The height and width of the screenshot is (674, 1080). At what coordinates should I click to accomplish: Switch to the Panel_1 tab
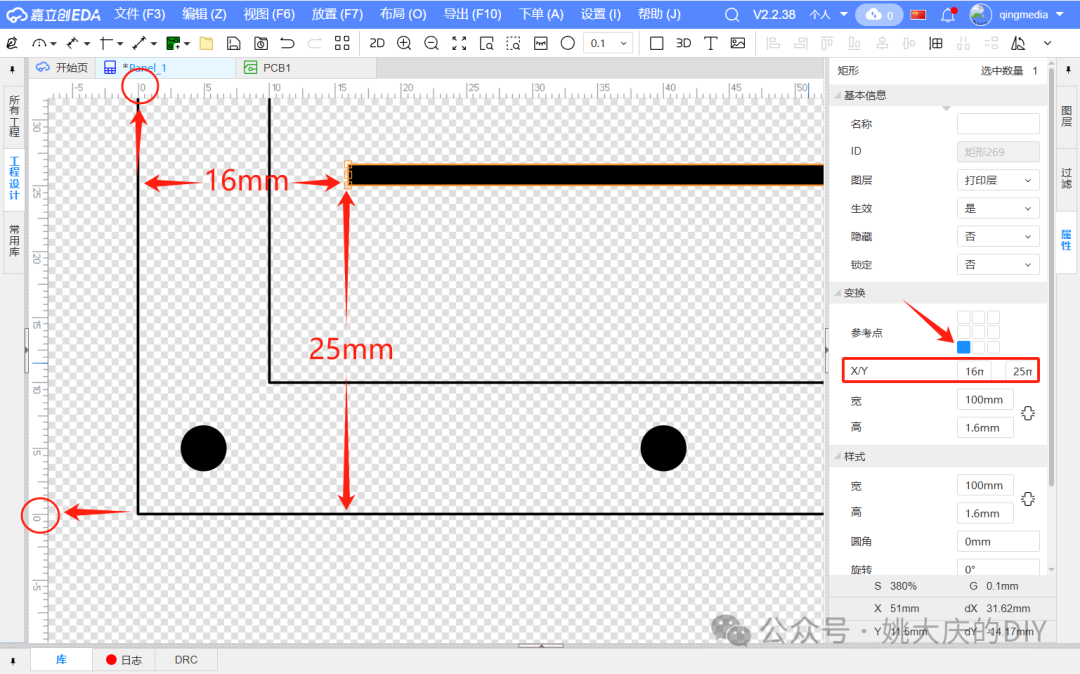pyautogui.click(x=165, y=67)
